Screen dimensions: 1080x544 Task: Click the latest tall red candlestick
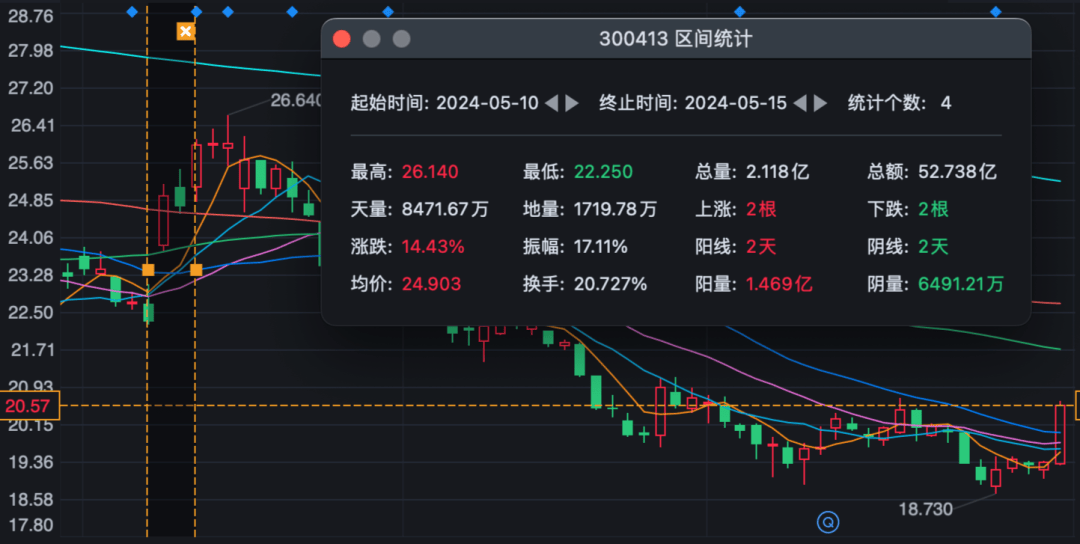[1060, 434]
